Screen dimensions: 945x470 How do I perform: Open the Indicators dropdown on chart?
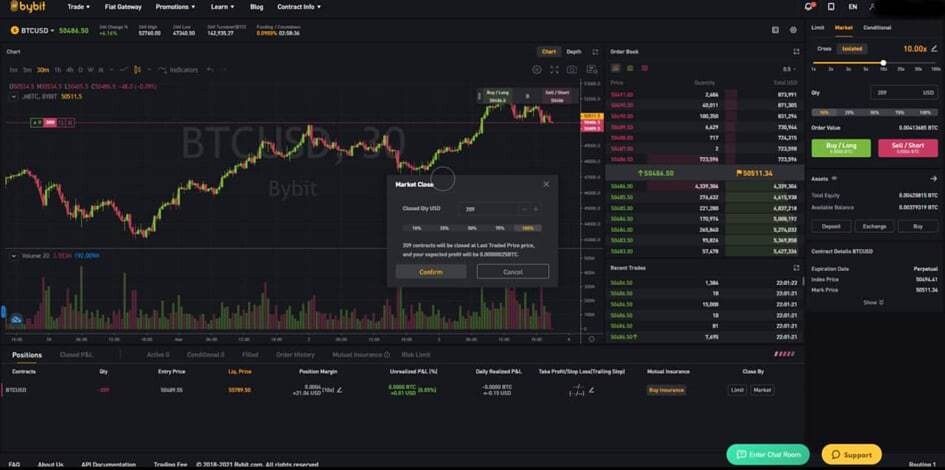pyautogui.click(x=178, y=70)
